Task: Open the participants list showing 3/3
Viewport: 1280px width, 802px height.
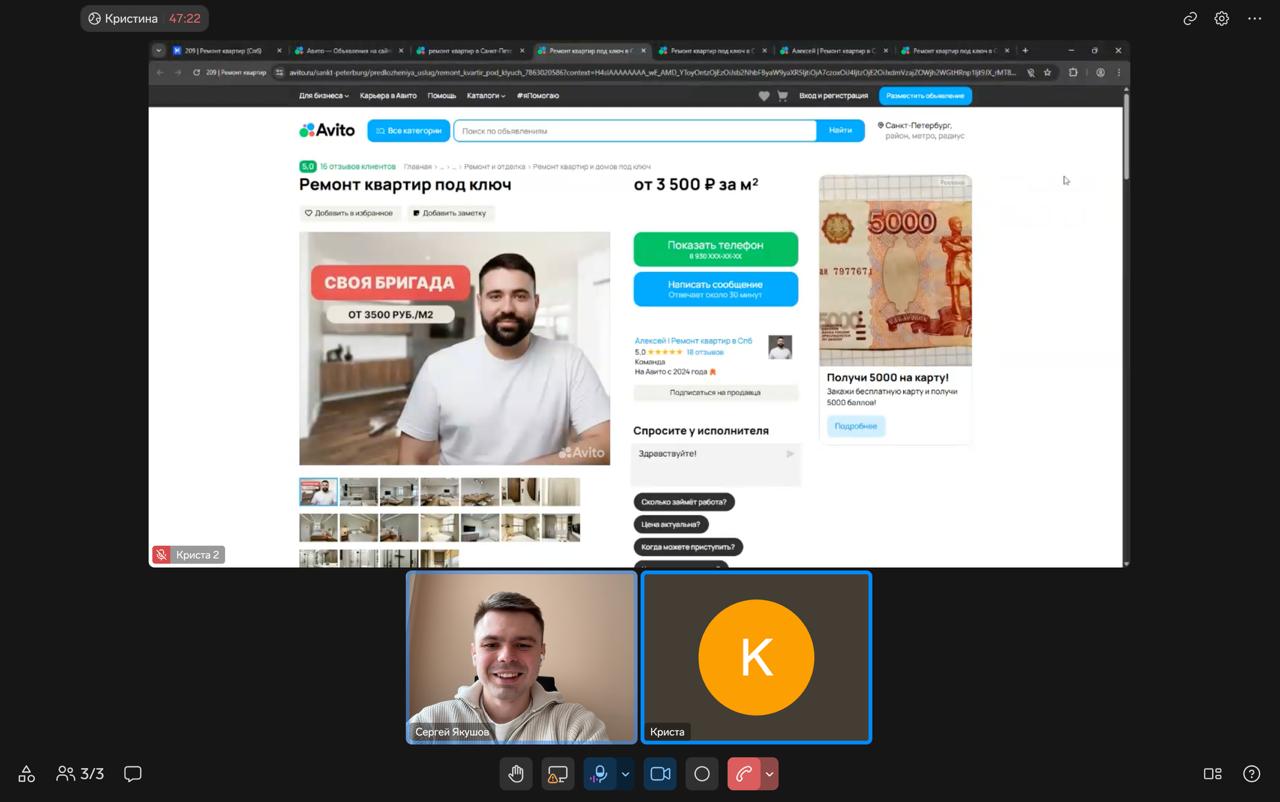Action: (x=80, y=774)
